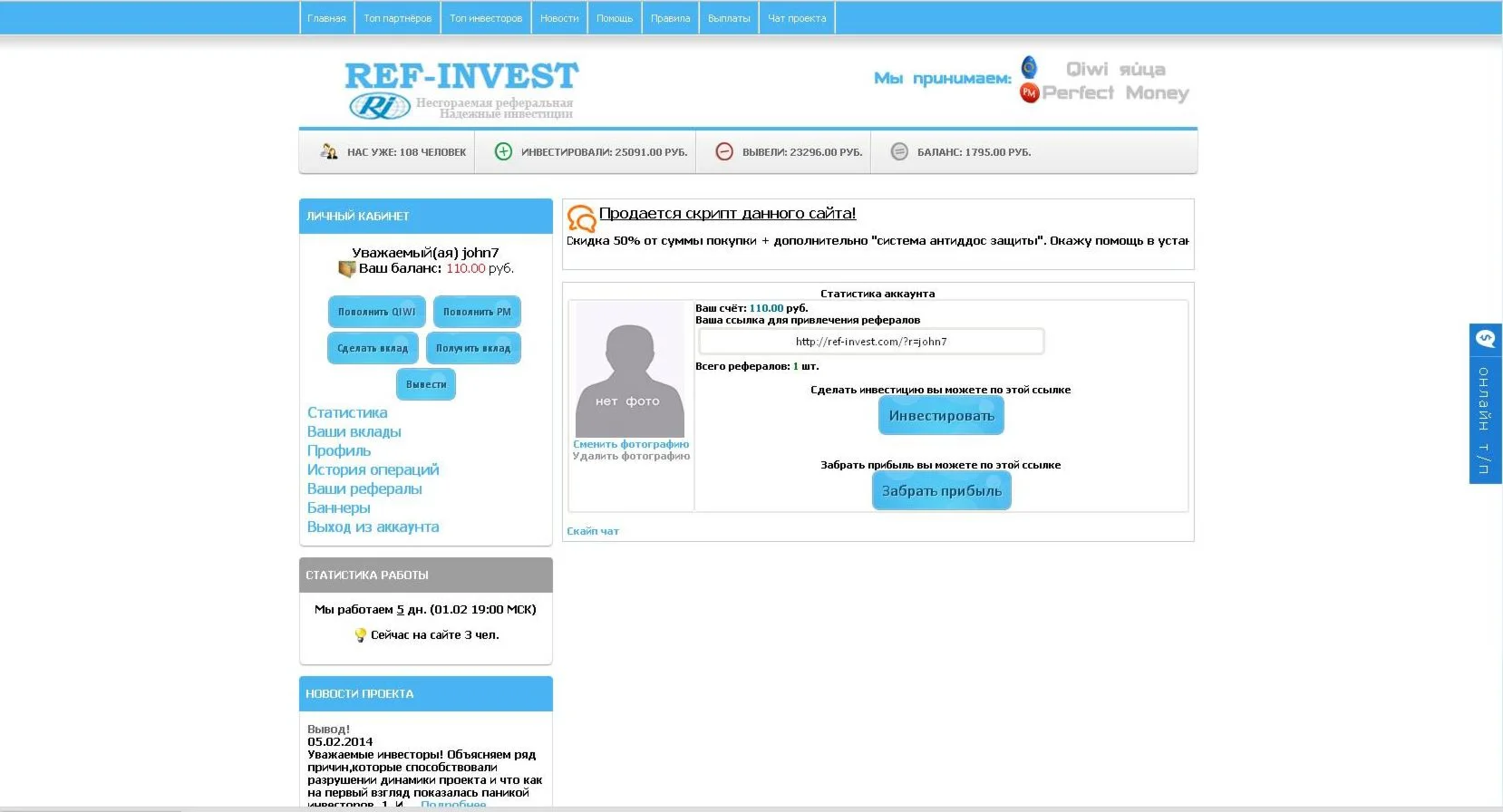Click the Мы работаем 5 дн. text

[425, 610]
